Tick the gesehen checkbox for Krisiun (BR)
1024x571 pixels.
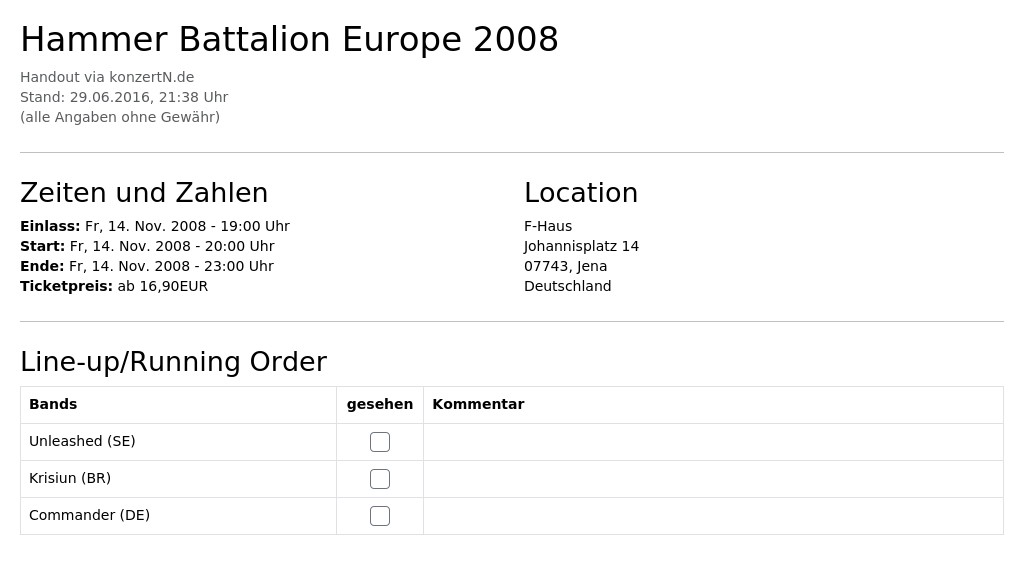tap(379, 479)
